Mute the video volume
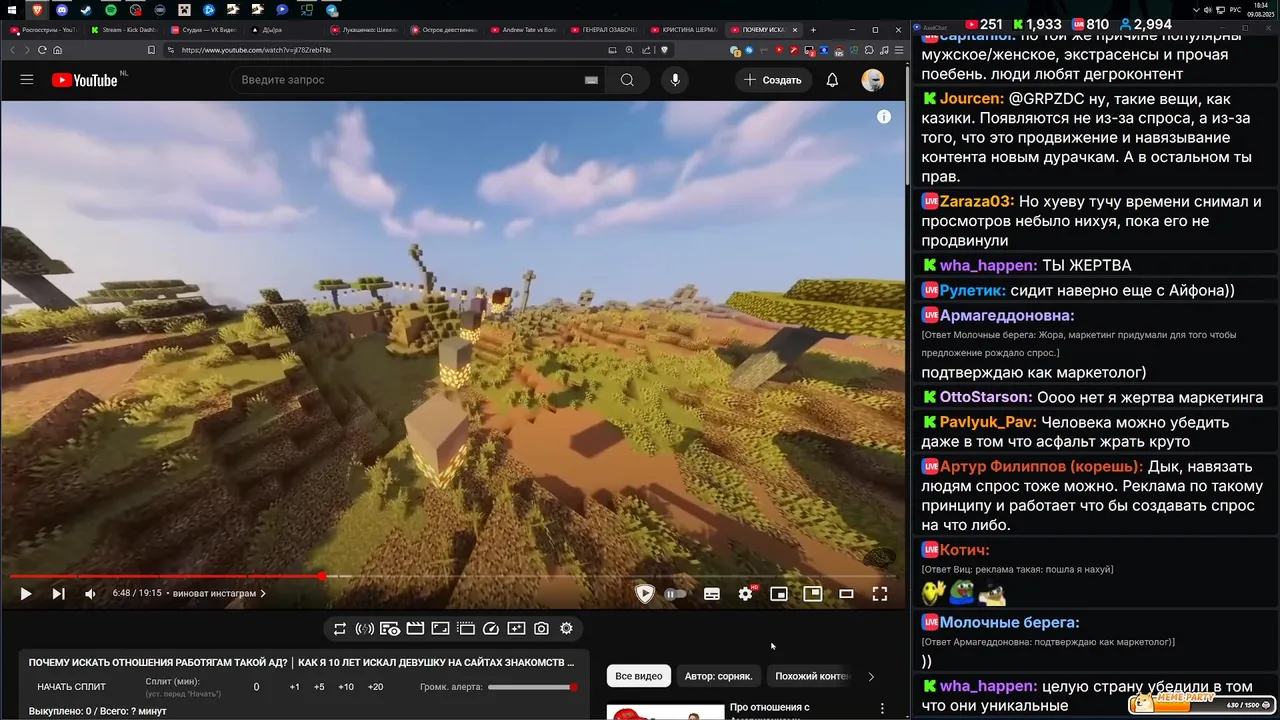Image resolution: width=1280 pixels, height=720 pixels. pyautogui.click(x=90, y=594)
